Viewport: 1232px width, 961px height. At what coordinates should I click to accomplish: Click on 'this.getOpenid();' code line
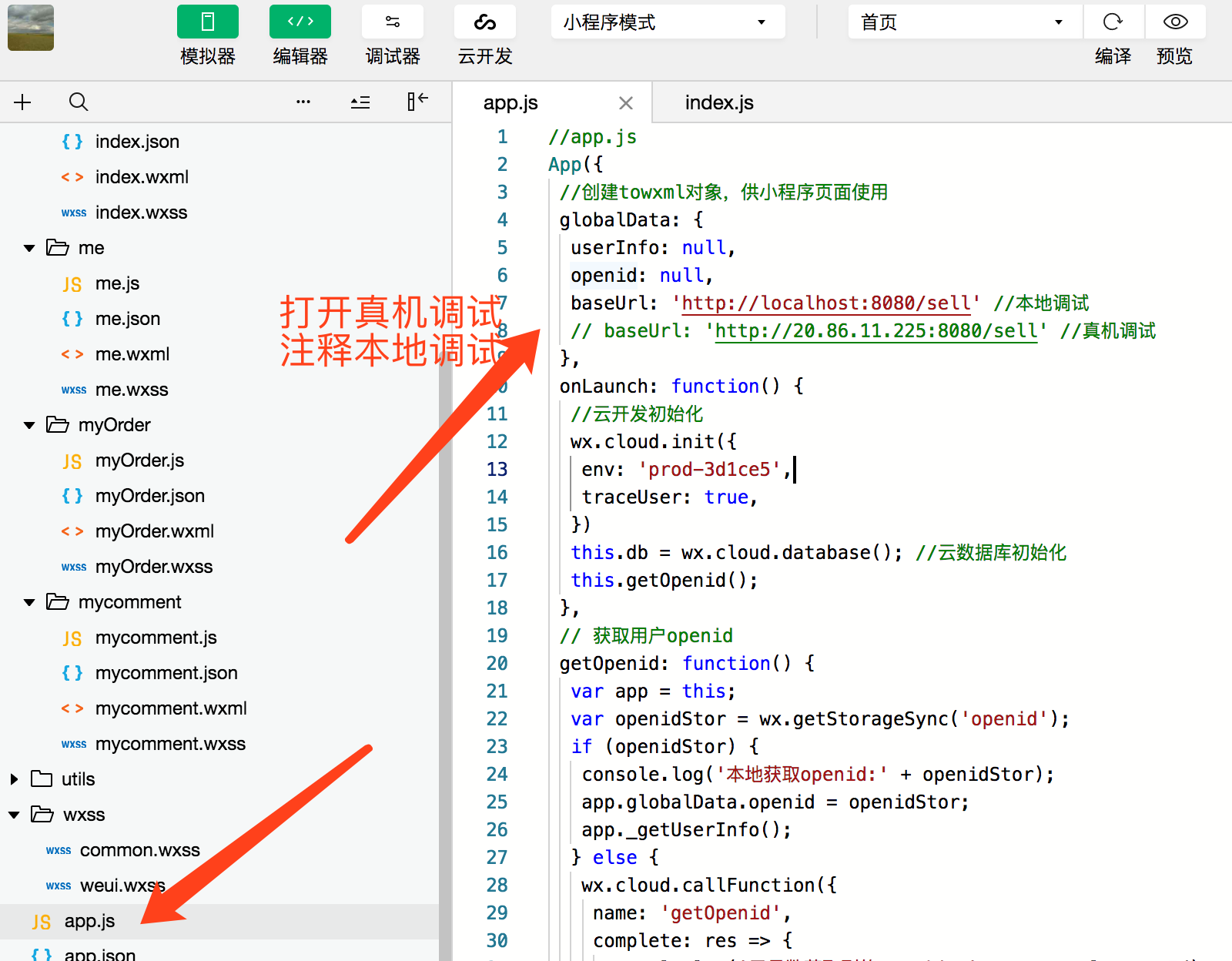(665, 581)
